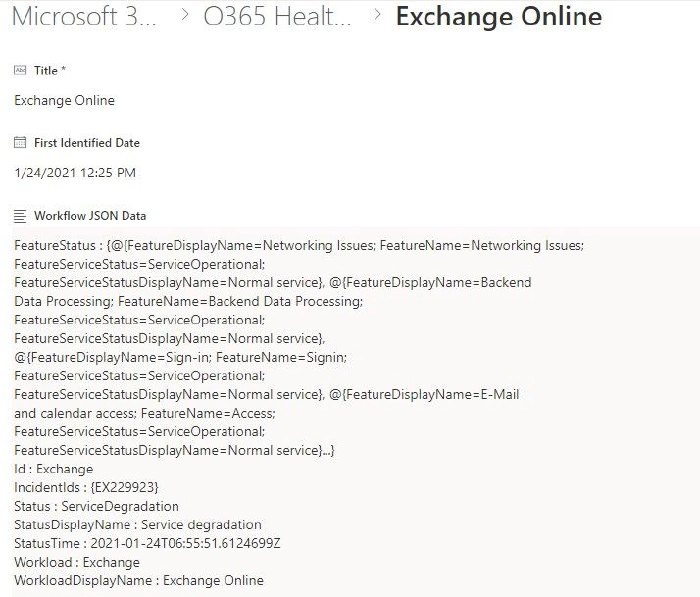Click the calendar icon beside First Identified Date
Viewport: 700px width, 597px height.
(20, 143)
